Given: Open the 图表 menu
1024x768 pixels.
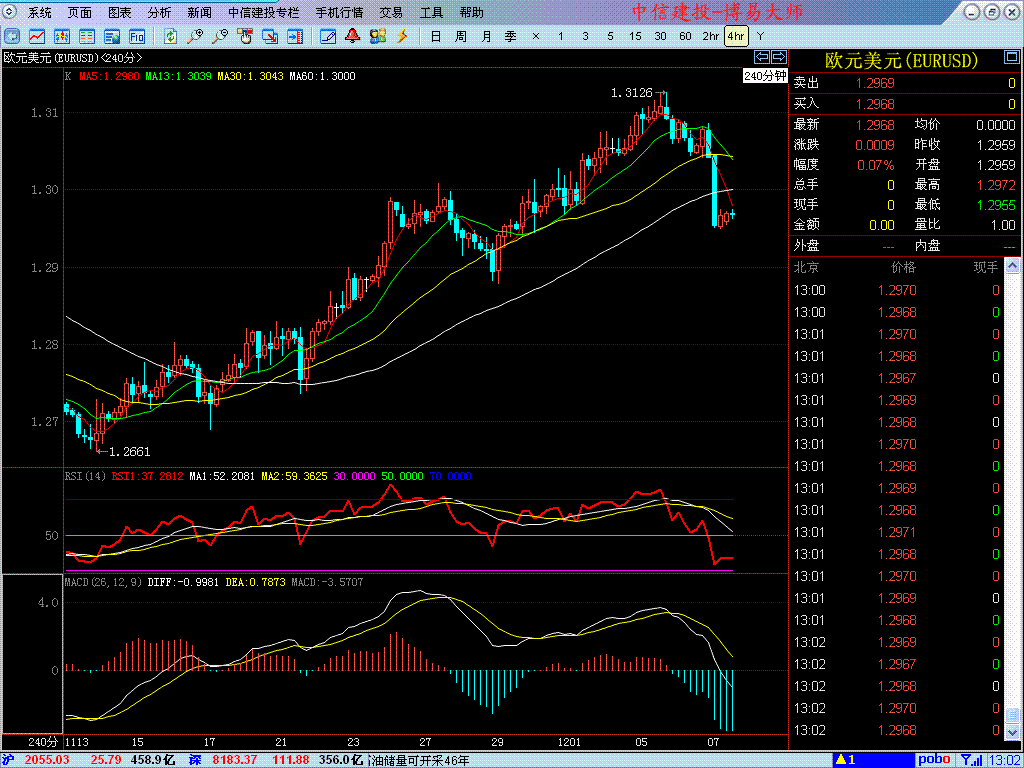Looking at the screenshot, I should pos(120,12).
